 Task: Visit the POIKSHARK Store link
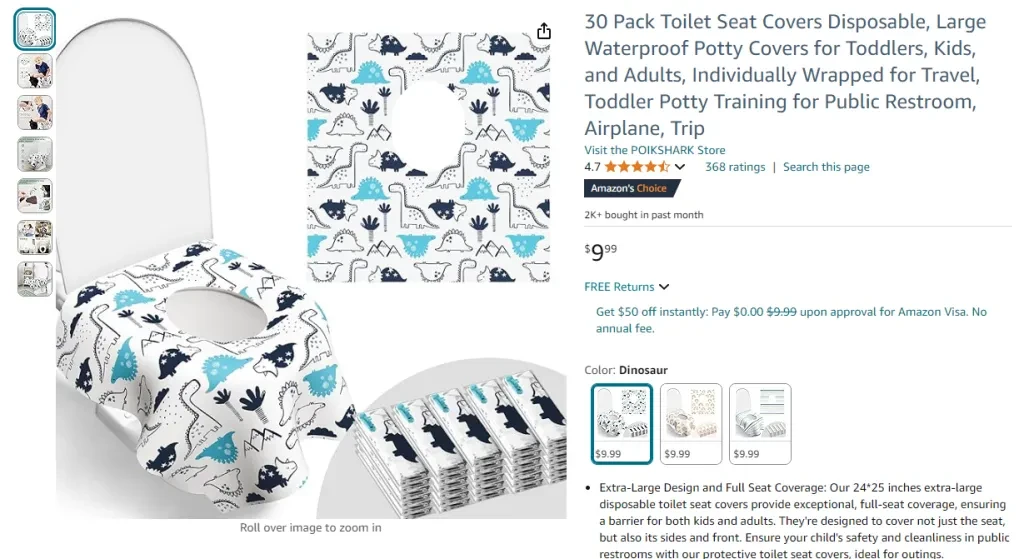(x=654, y=150)
